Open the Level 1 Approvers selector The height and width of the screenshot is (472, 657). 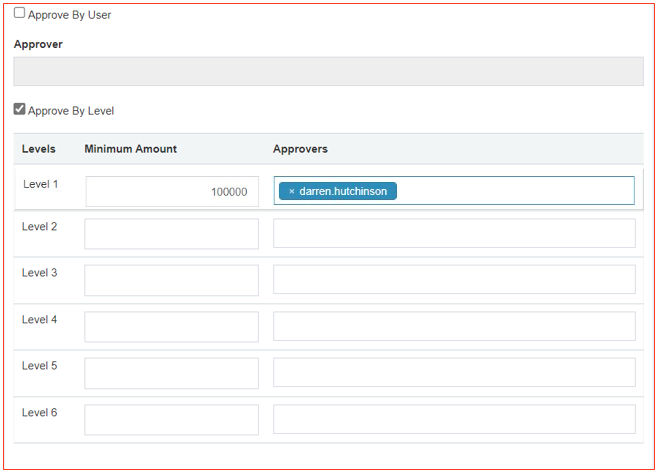coord(515,191)
